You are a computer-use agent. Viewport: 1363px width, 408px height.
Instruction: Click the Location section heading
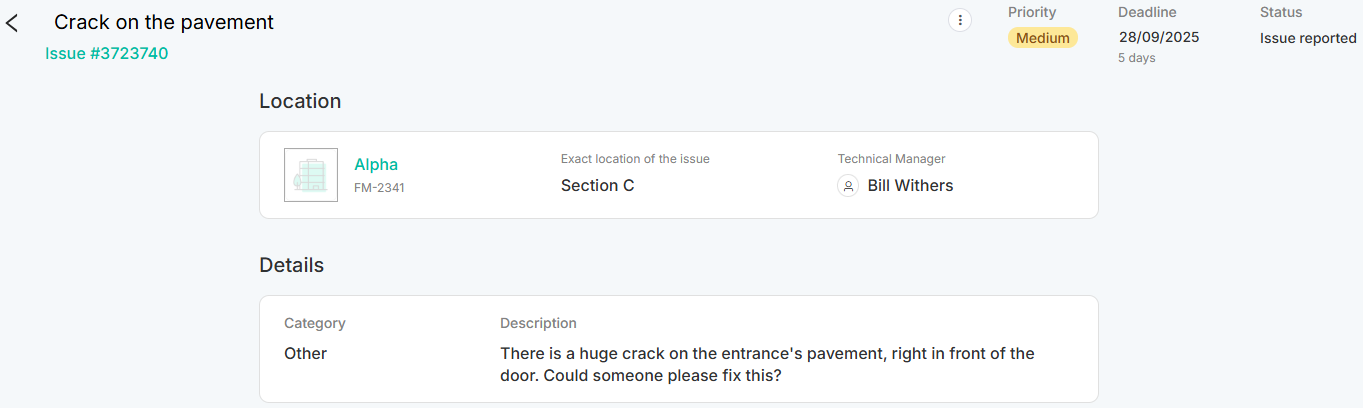coord(300,101)
